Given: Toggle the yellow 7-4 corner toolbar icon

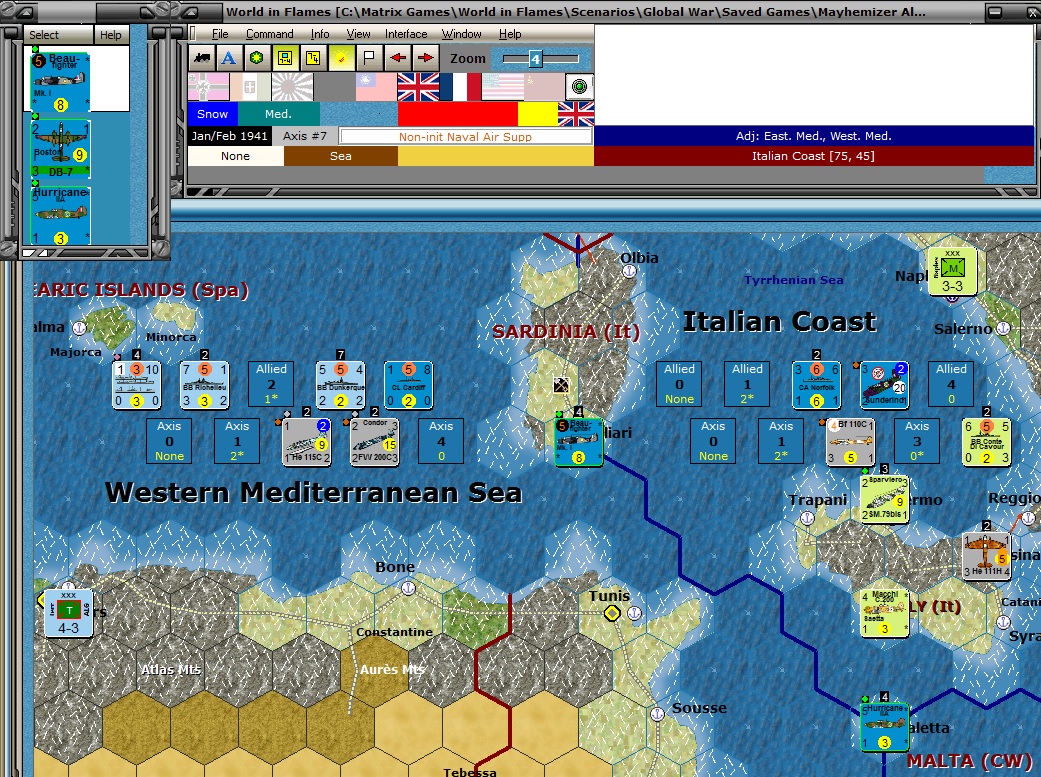Looking at the screenshot, I should pyautogui.click(x=313, y=58).
